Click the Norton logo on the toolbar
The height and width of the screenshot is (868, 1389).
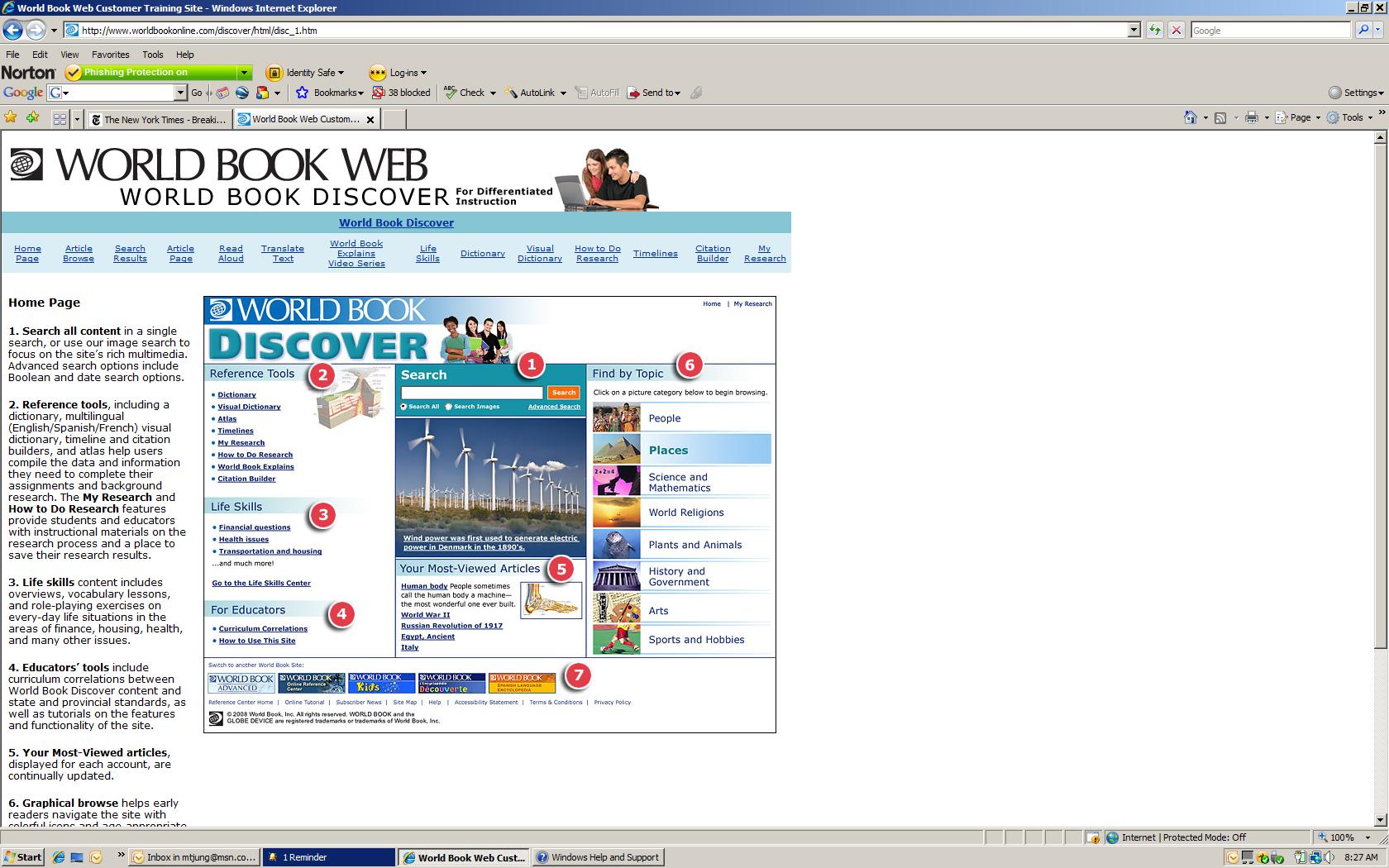(x=29, y=73)
